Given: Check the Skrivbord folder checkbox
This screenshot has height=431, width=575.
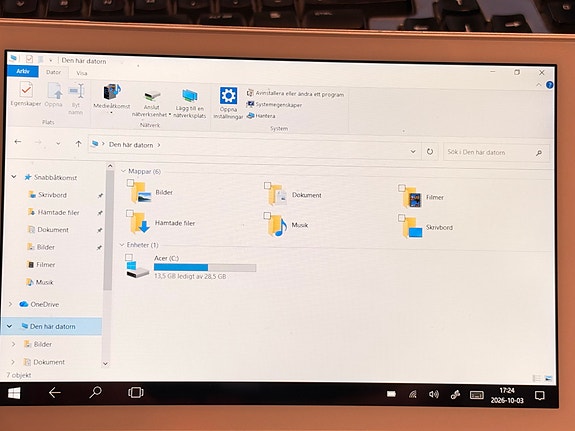Looking at the screenshot, I should pos(402,218).
